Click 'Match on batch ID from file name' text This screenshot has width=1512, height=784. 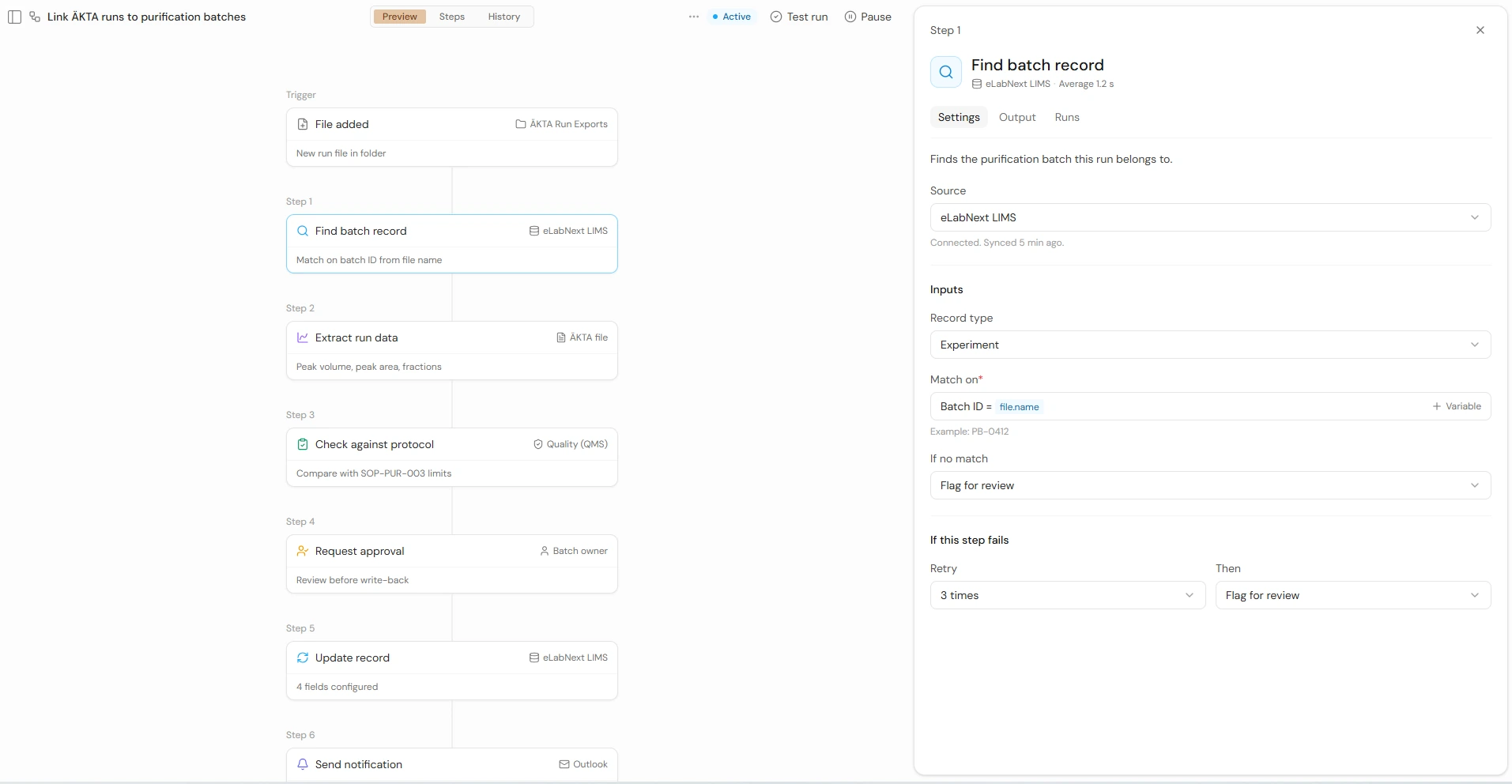tap(369, 260)
